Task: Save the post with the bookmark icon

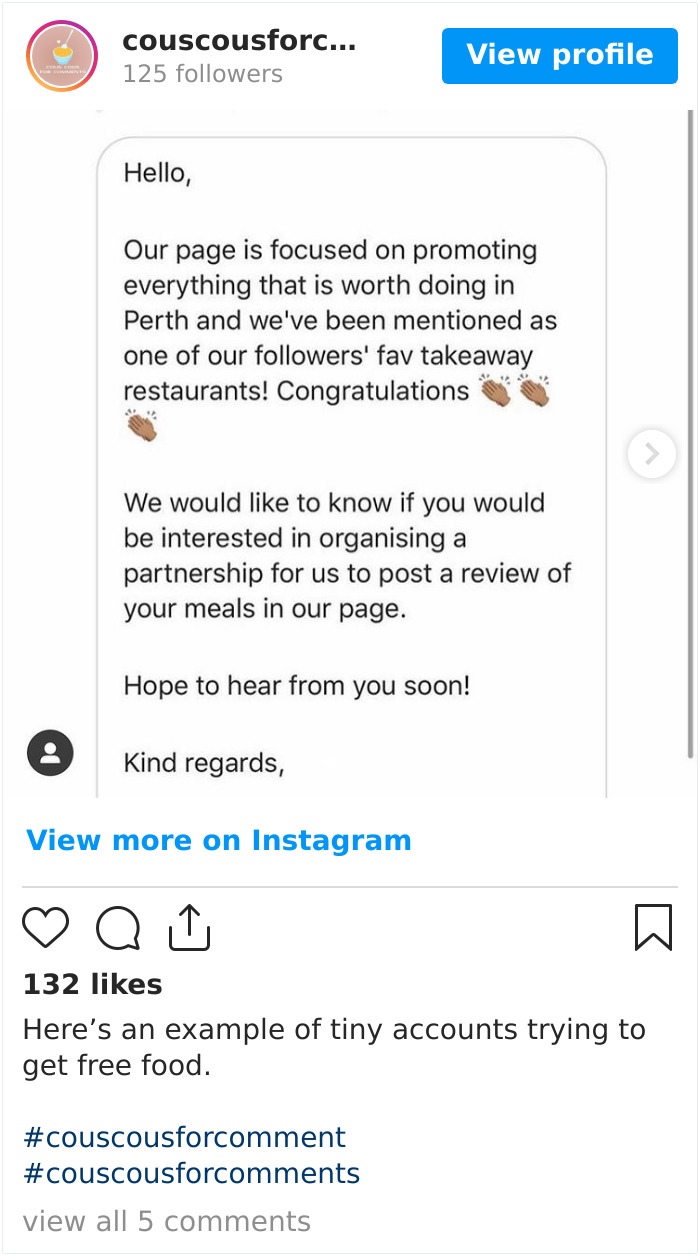Action: tap(653, 928)
